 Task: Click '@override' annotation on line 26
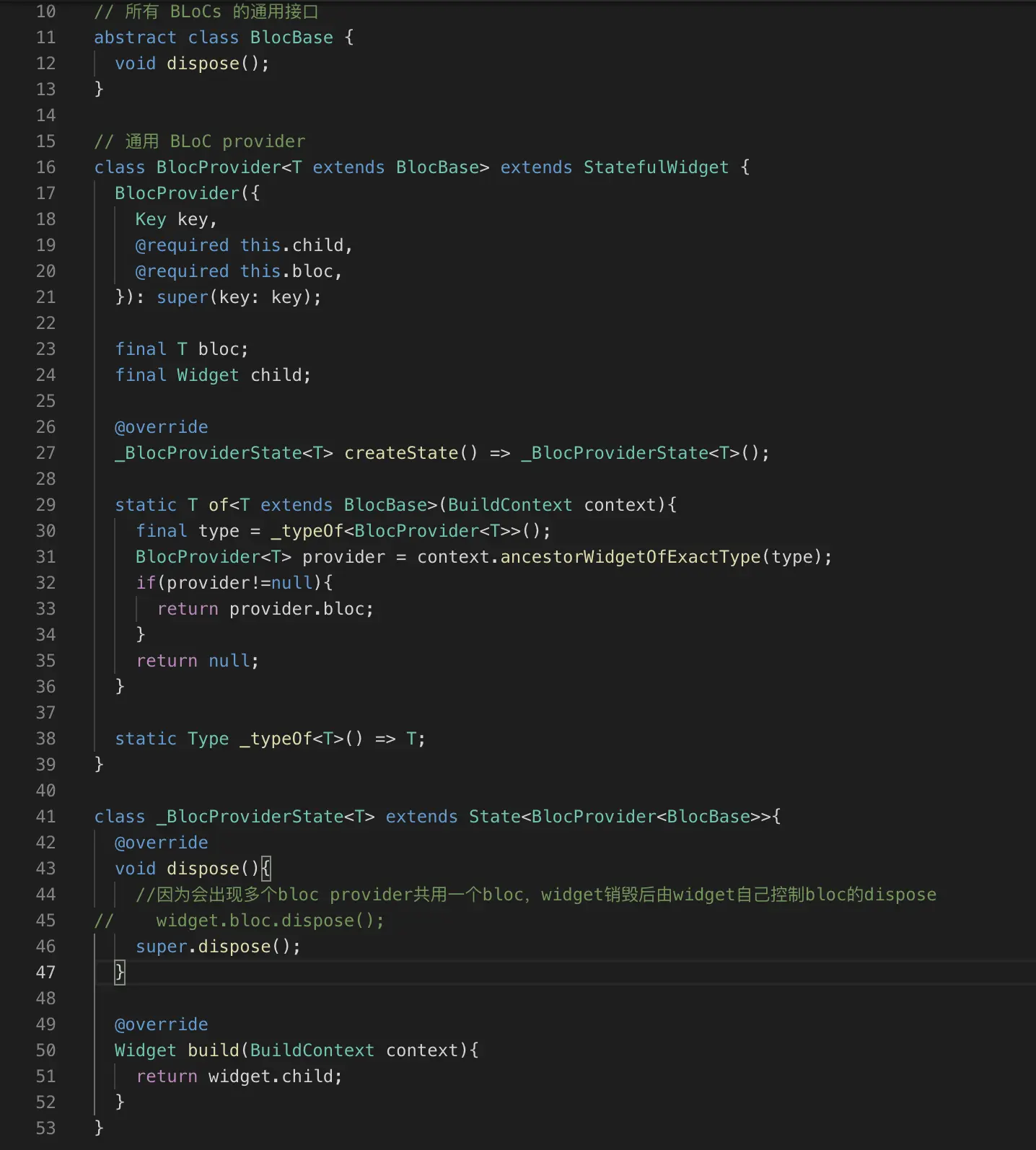161,427
